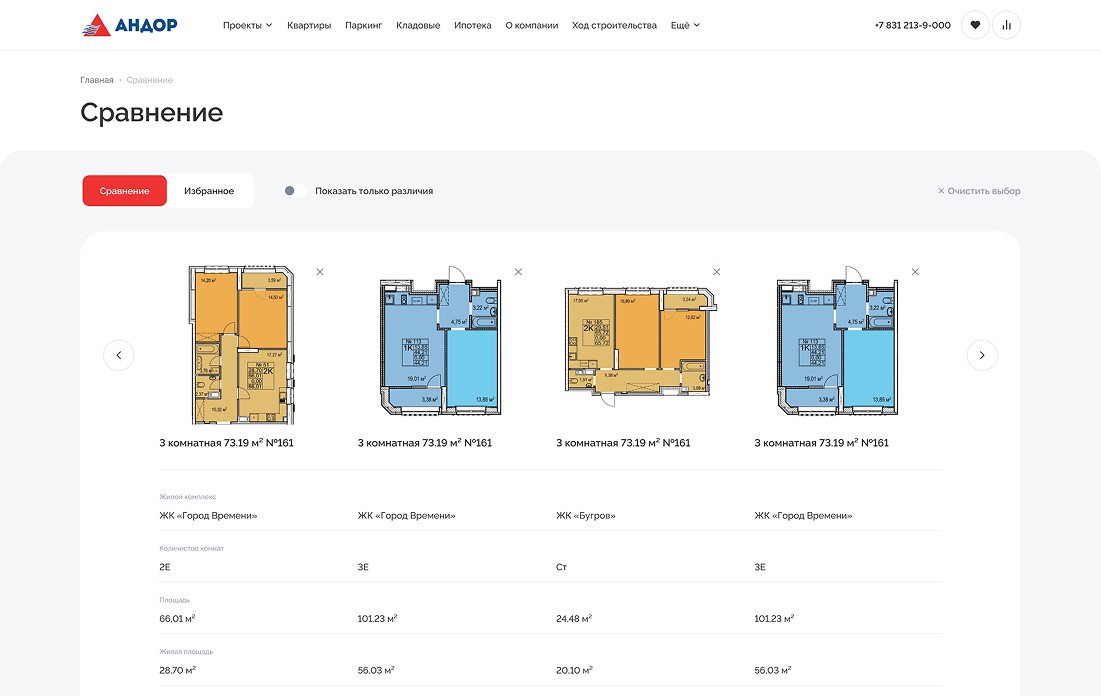Click Сравнение breadcrumb item
Viewport: 1101px width, 696px height.
[150, 80]
